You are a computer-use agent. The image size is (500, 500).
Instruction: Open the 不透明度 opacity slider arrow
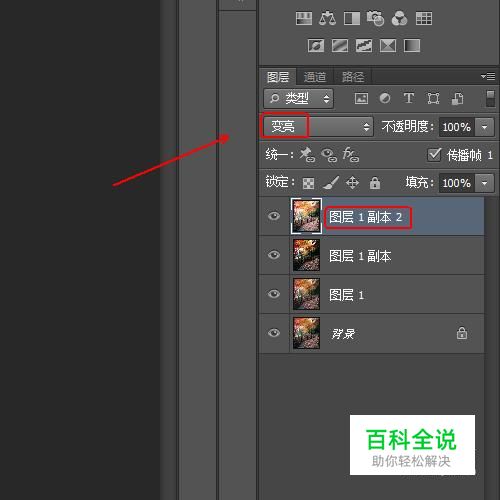(485, 127)
